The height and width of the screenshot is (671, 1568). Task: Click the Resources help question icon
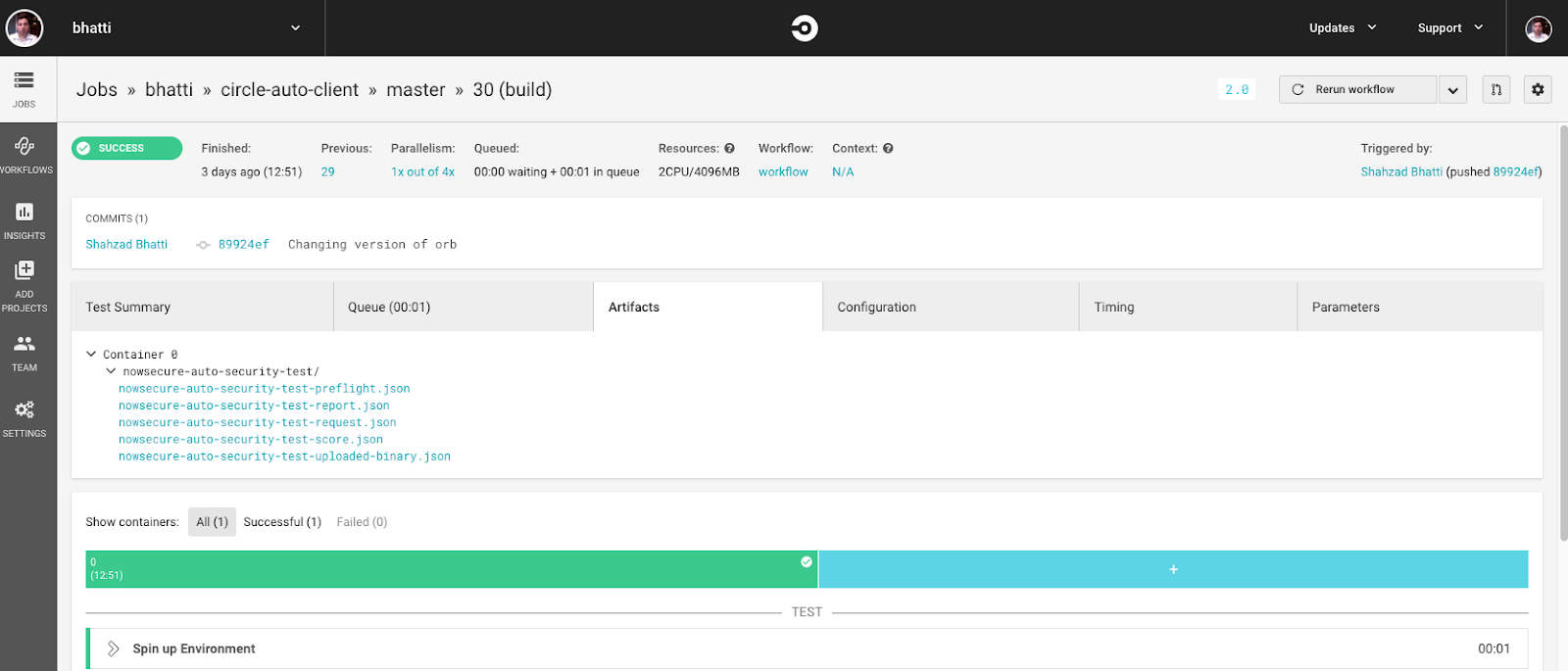(729, 149)
